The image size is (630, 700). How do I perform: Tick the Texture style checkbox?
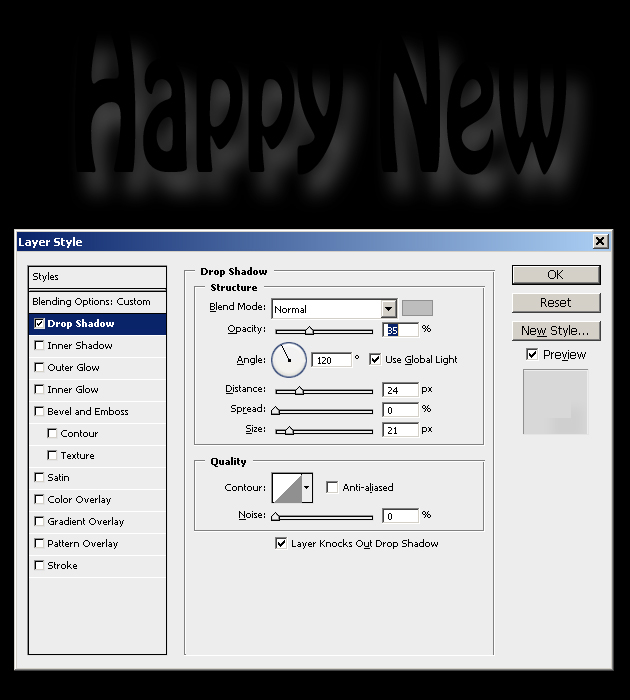tap(52, 455)
